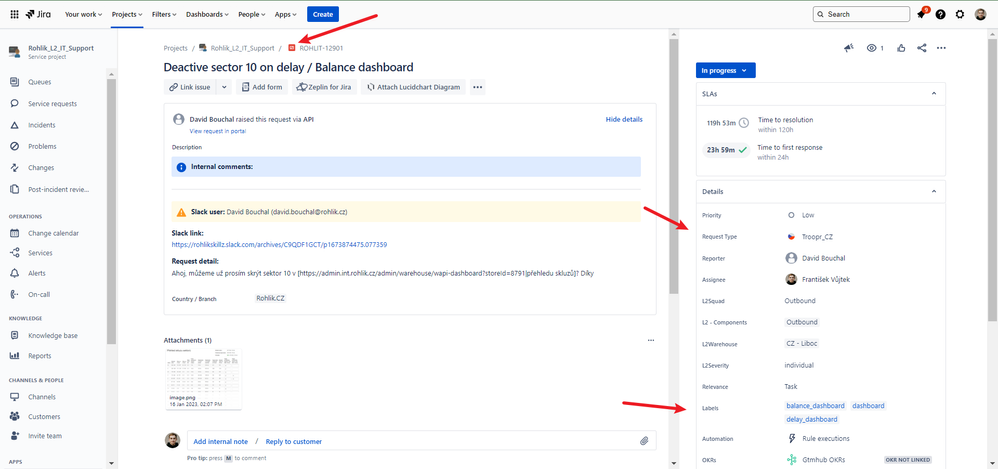Image resolution: width=998 pixels, height=469 pixels.
Task: Open the notifications bell icon
Action: pyautogui.click(x=921, y=14)
